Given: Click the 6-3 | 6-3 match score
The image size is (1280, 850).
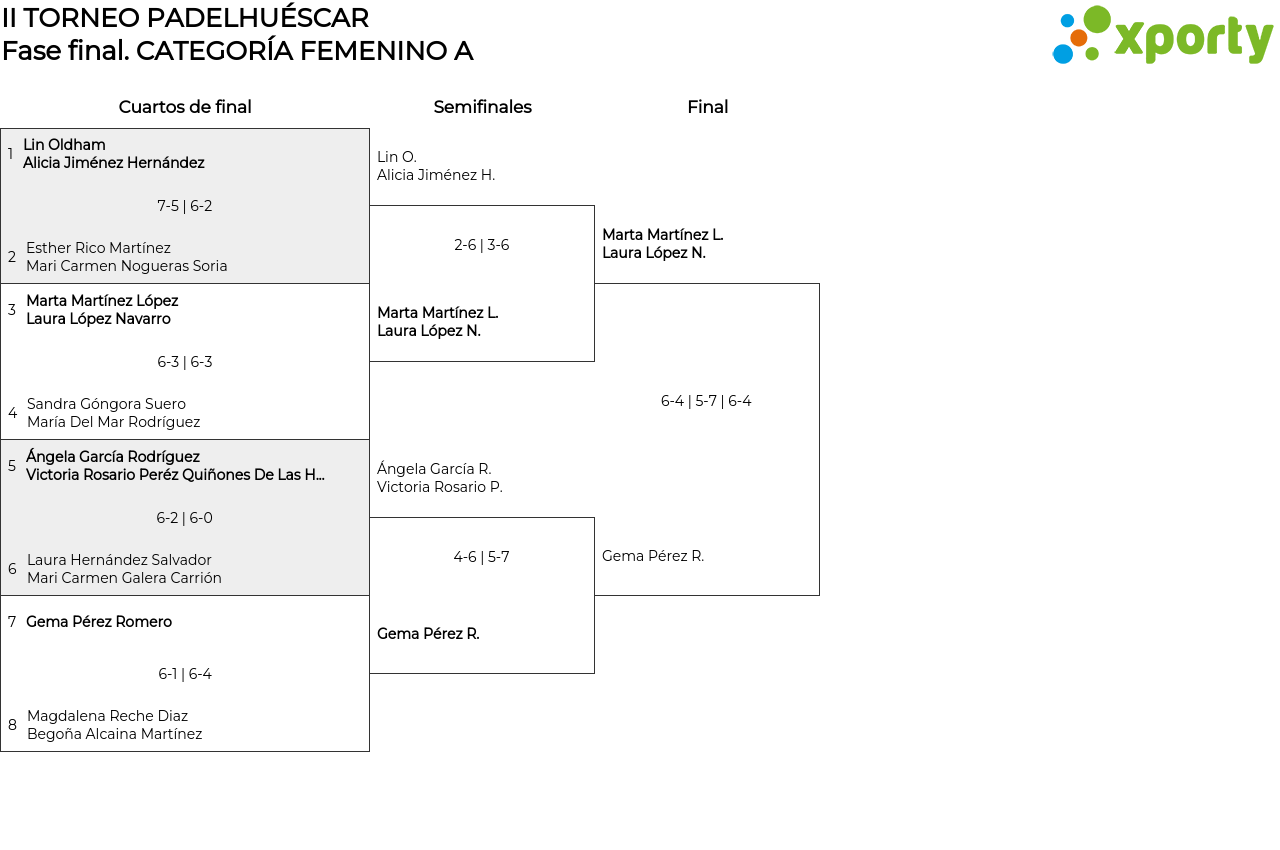Looking at the screenshot, I should 185,362.
